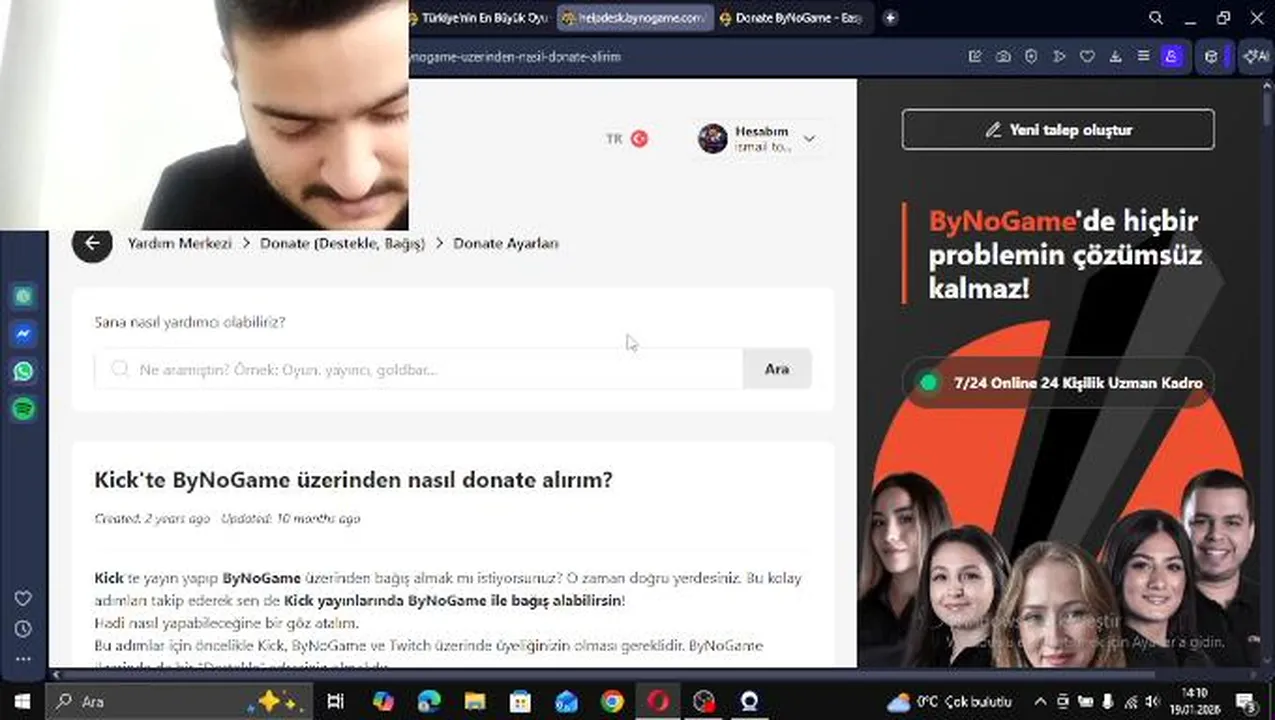Show hidden system tray icons chevron

coord(1040,701)
